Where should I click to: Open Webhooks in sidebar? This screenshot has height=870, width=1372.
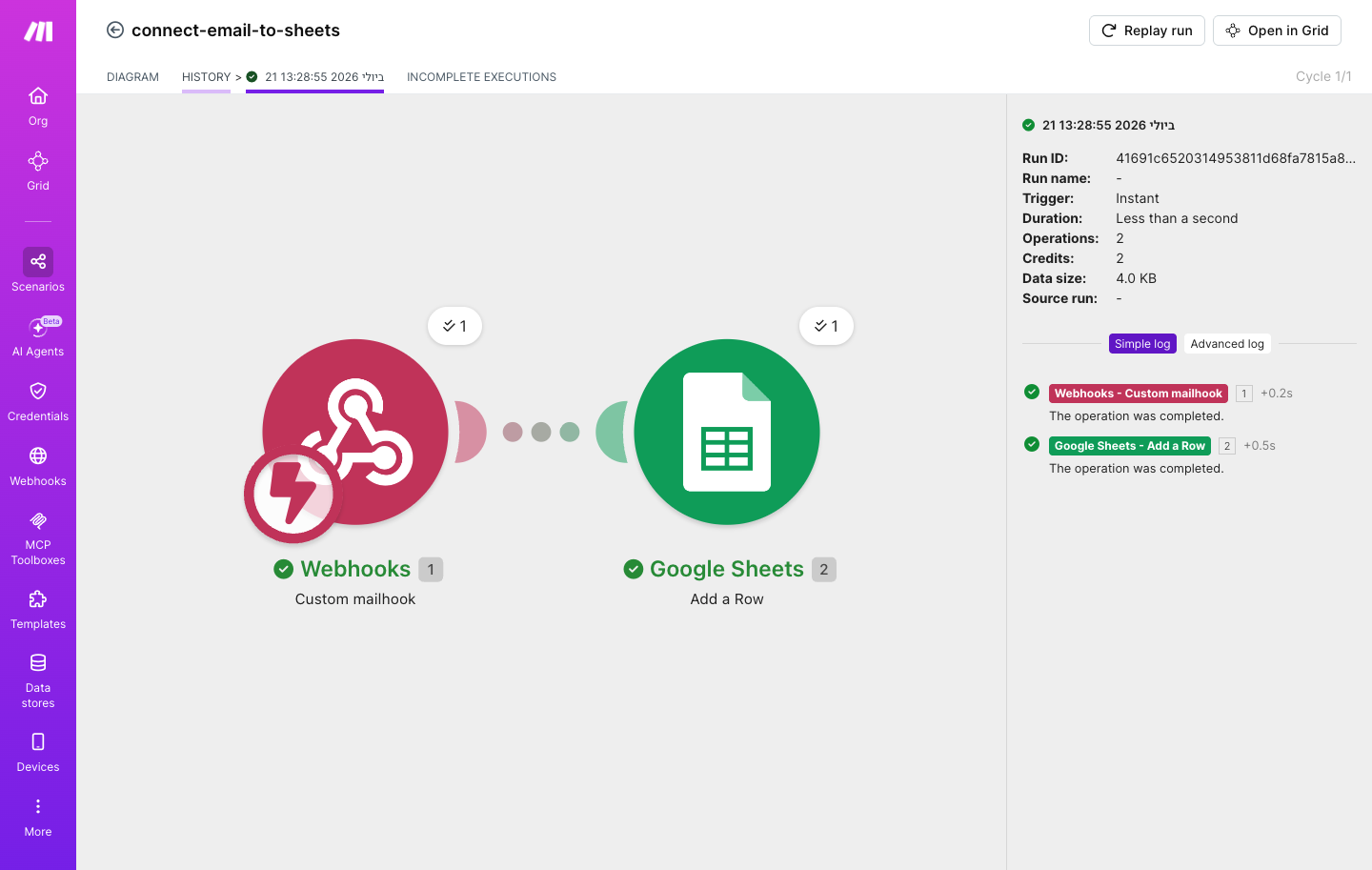click(x=38, y=466)
